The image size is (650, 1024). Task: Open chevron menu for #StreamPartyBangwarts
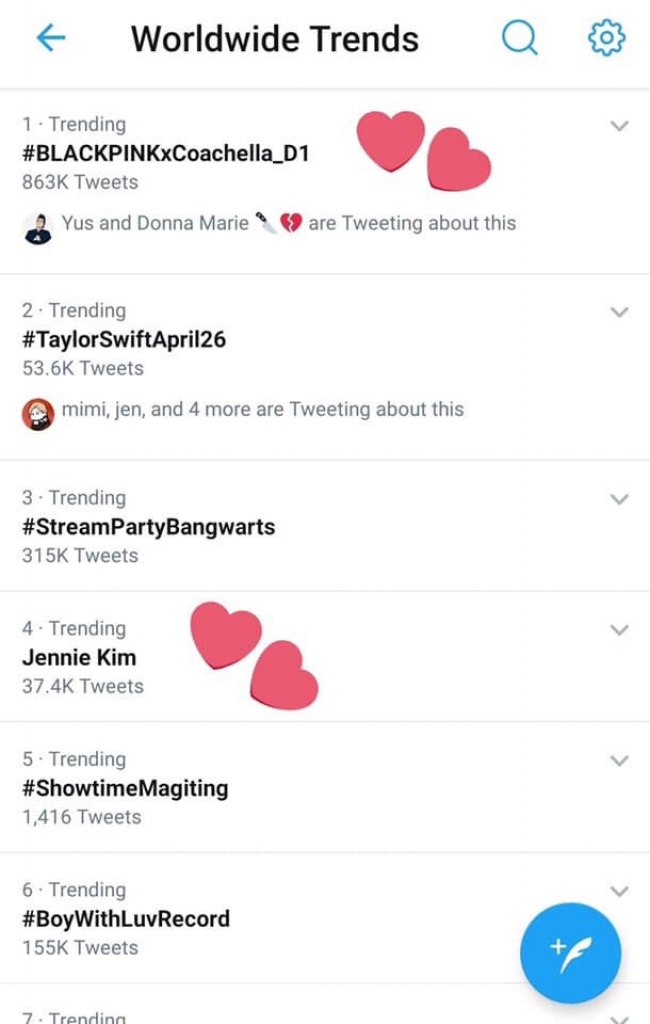619,499
